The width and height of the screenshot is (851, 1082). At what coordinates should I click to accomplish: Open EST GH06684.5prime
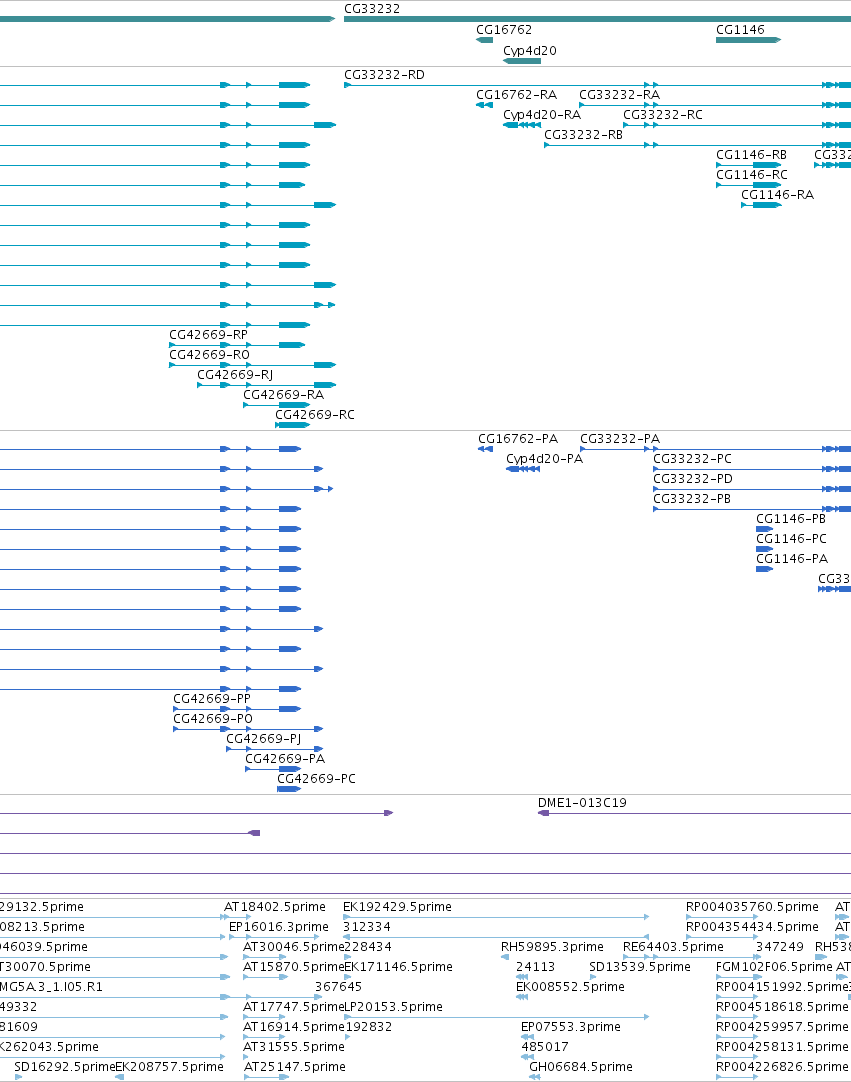(x=580, y=1068)
